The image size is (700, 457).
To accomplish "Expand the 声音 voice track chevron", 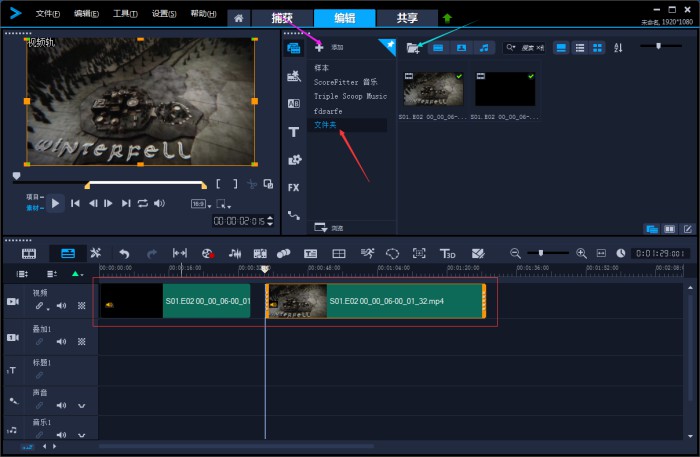I will pyautogui.click(x=81, y=406).
